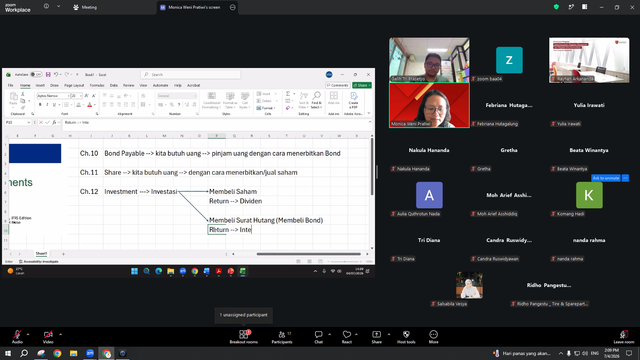This screenshot has height=360, width=640.
Task: Open File Explorer from bottom taskbar
Action: pyautogui.click(x=73, y=353)
